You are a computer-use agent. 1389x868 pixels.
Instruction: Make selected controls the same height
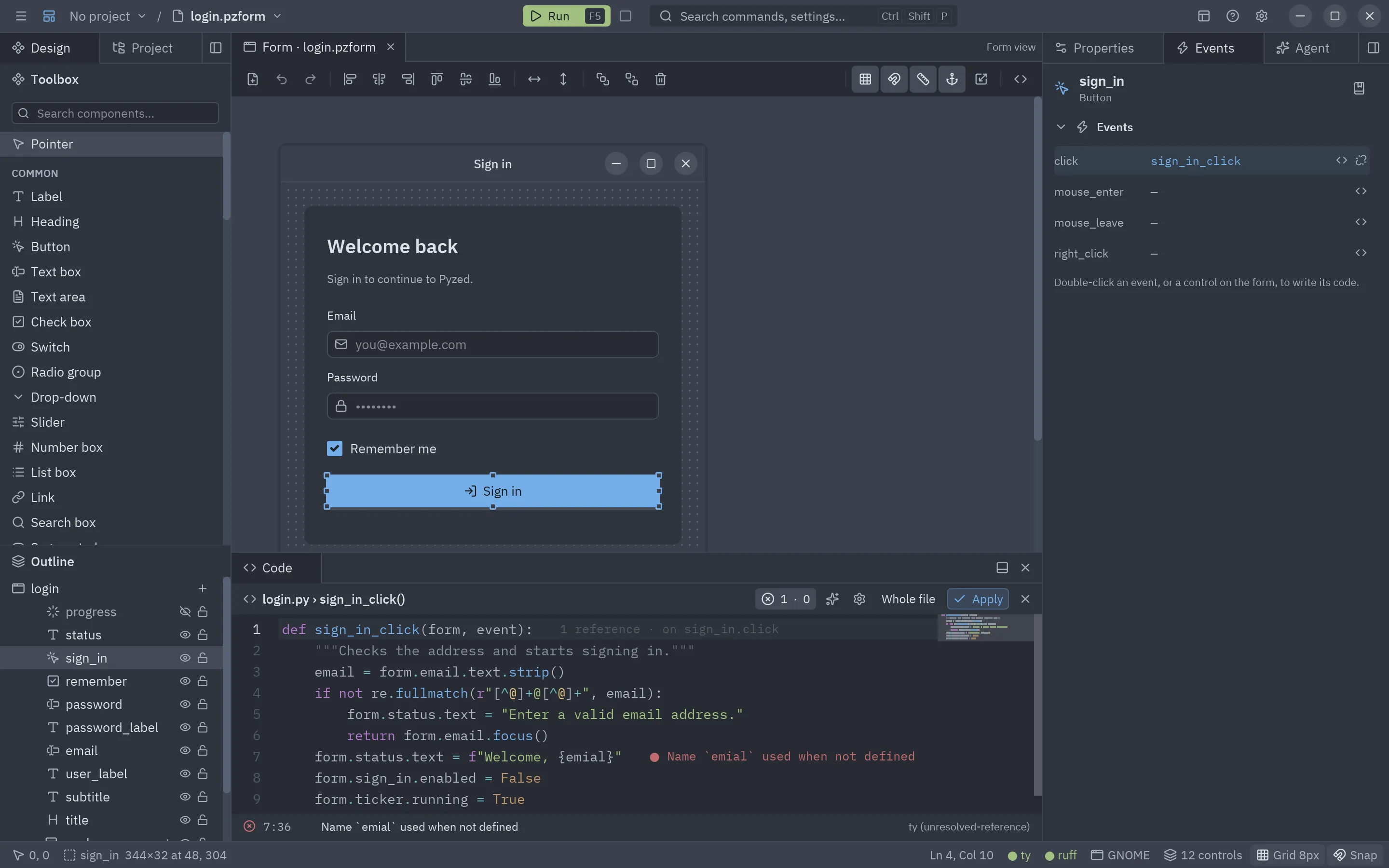[563, 79]
